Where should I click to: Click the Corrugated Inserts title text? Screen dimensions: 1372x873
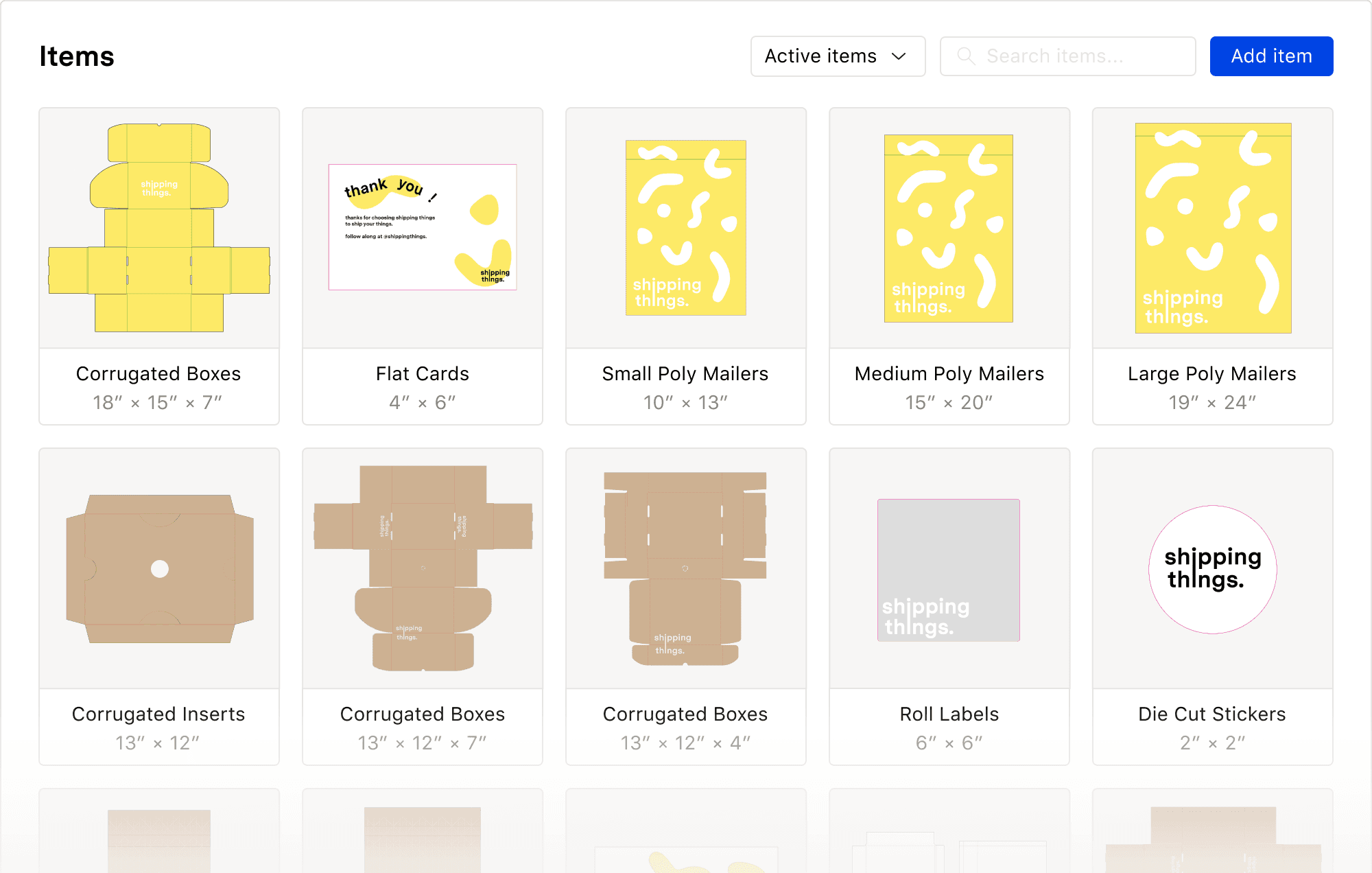158,714
